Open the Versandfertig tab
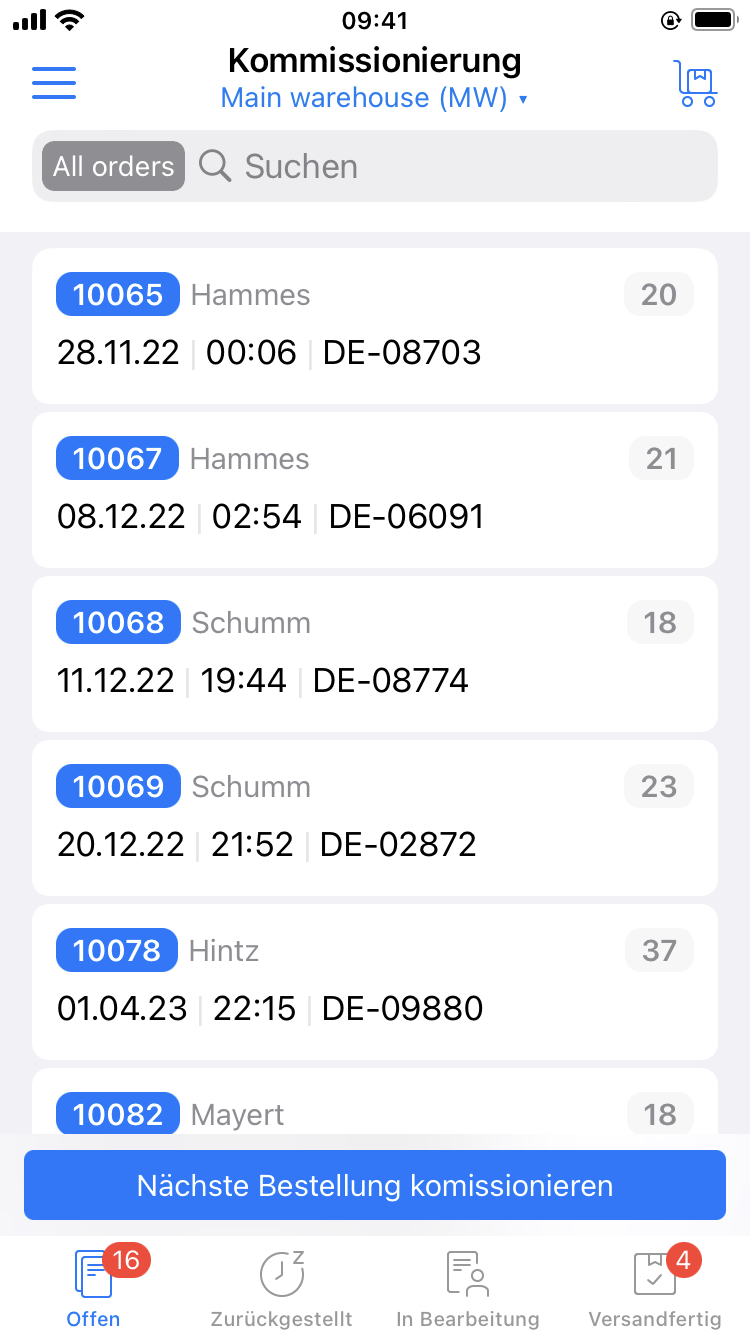 655,1290
